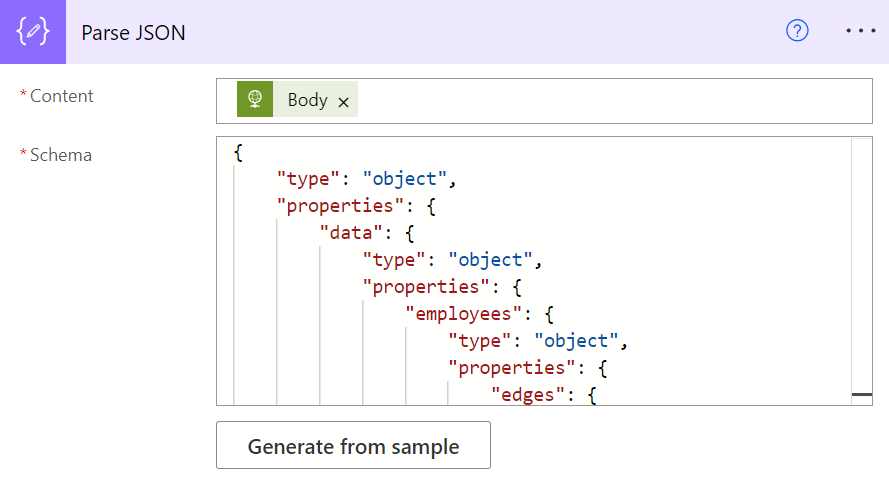Click the "object" value beneath "employees"

[x=576, y=341]
